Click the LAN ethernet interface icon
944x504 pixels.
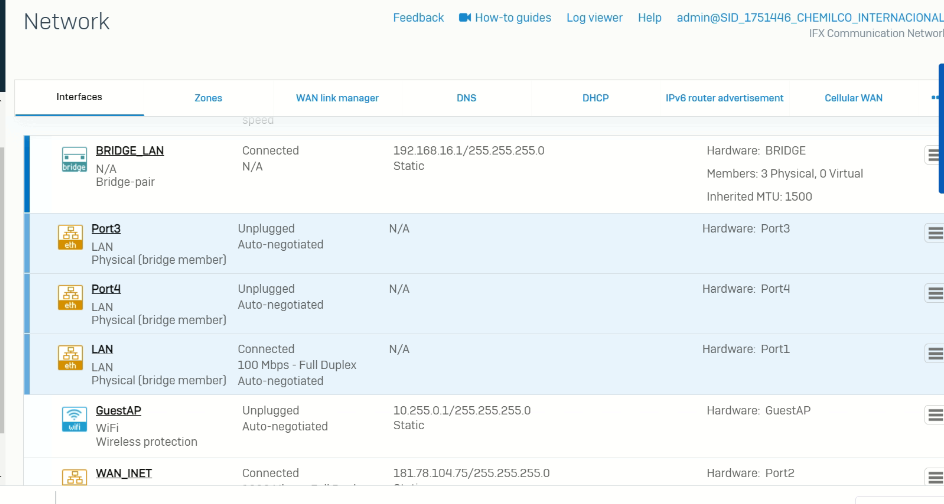pos(71,357)
